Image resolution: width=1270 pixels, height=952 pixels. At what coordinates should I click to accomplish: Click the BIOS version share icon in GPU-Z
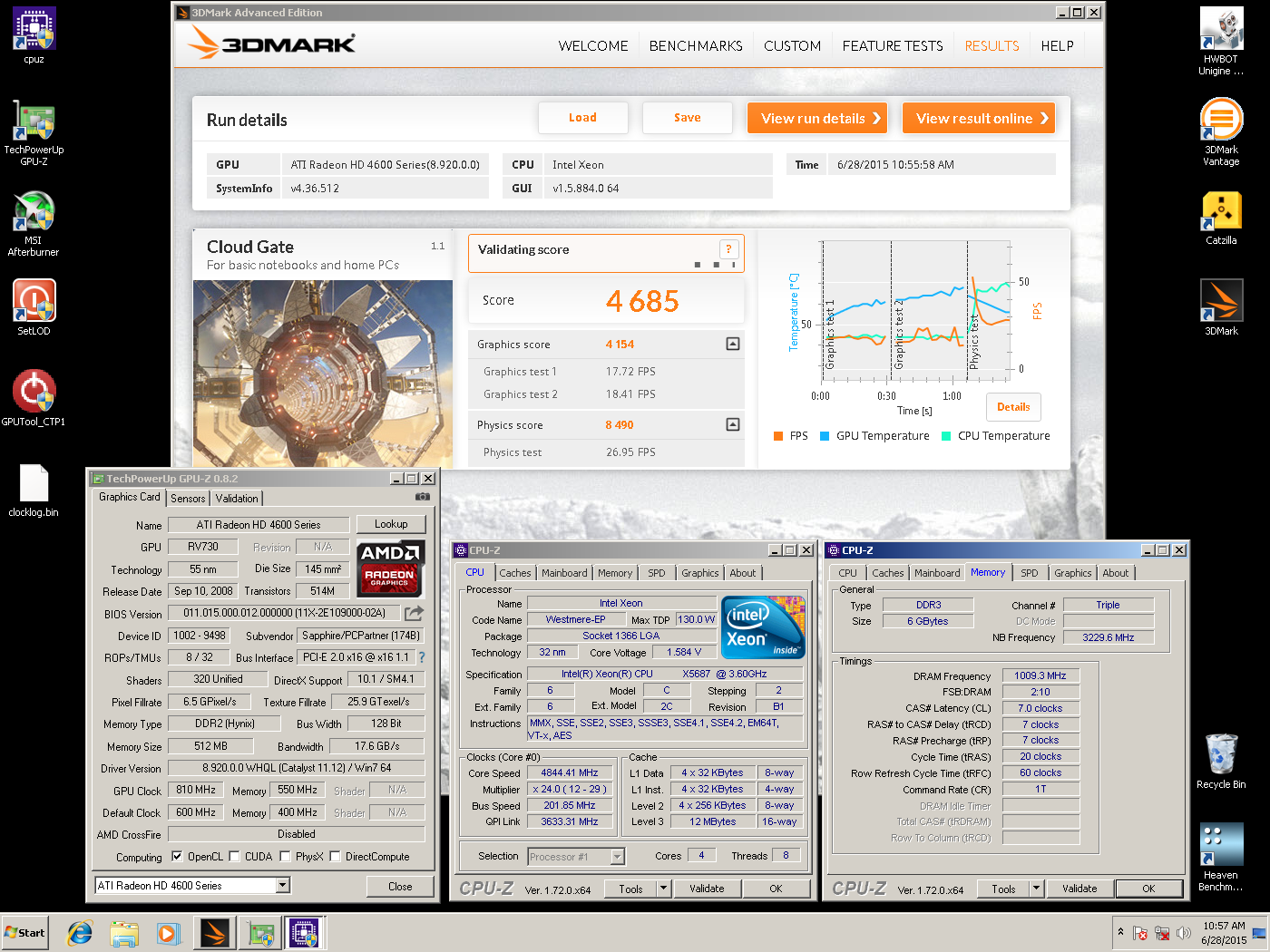[x=414, y=613]
